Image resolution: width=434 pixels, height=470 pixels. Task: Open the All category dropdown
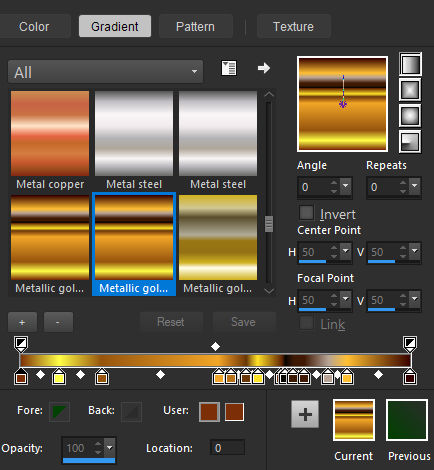[105, 72]
